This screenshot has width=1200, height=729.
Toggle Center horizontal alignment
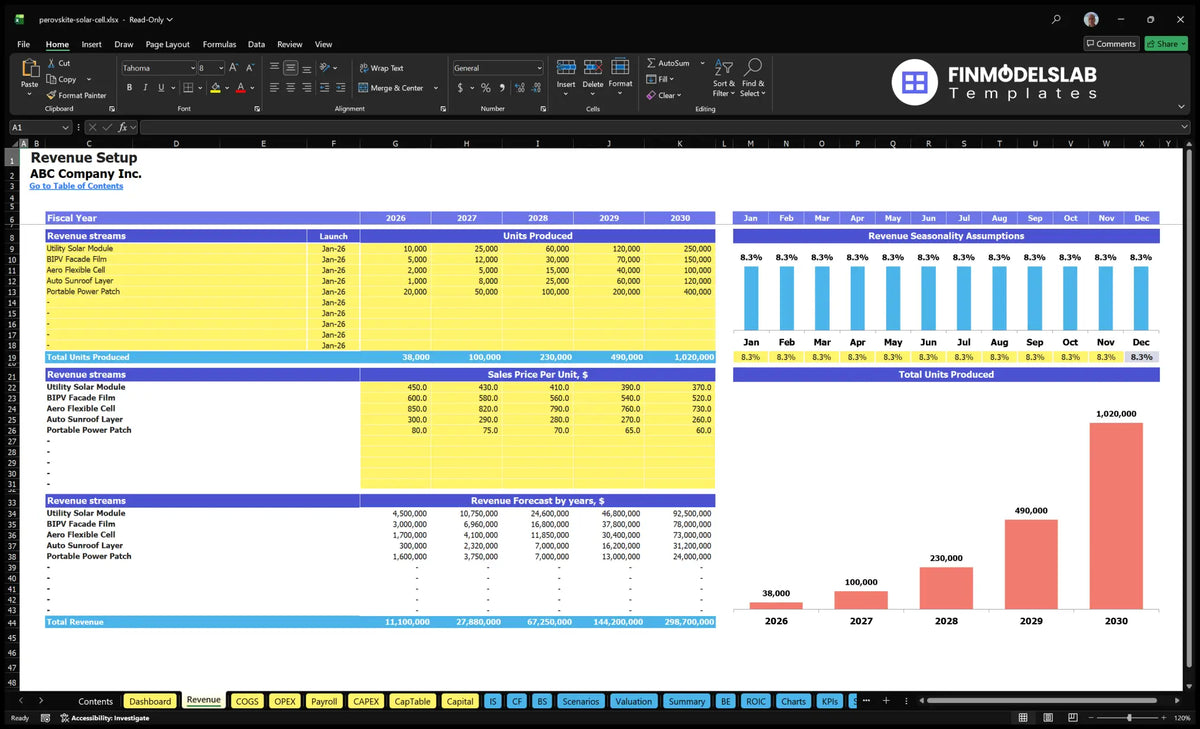pyautogui.click(x=290, y=88)
